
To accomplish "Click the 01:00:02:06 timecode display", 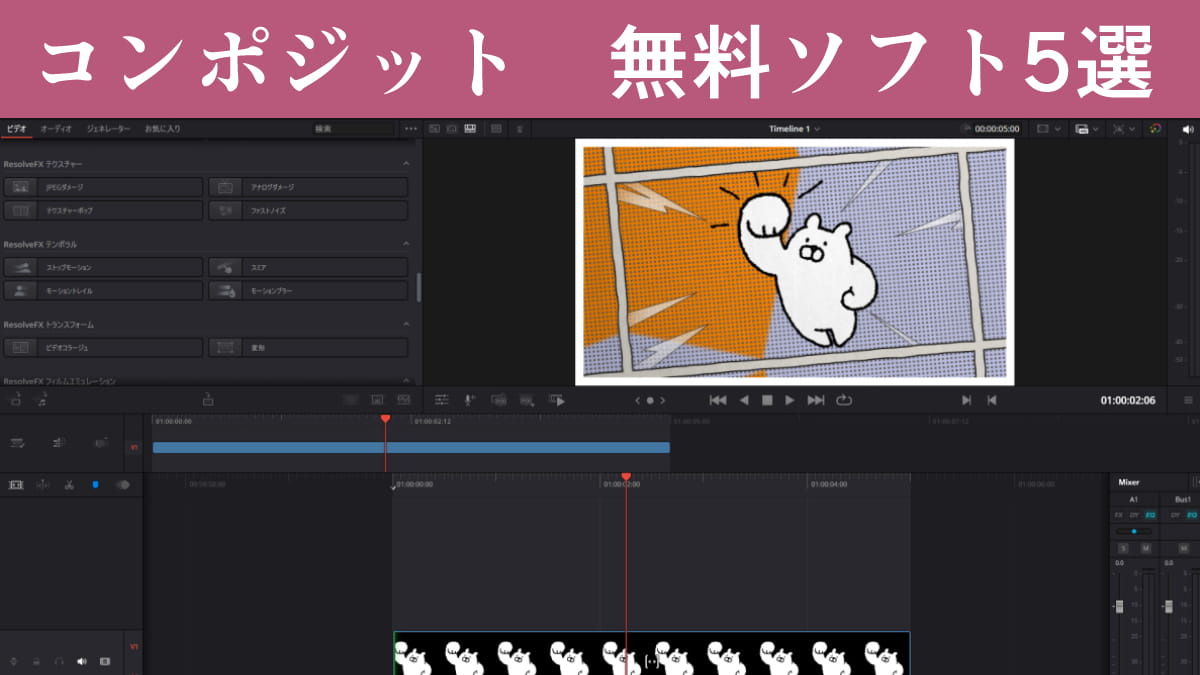I will click(1128, 400).
